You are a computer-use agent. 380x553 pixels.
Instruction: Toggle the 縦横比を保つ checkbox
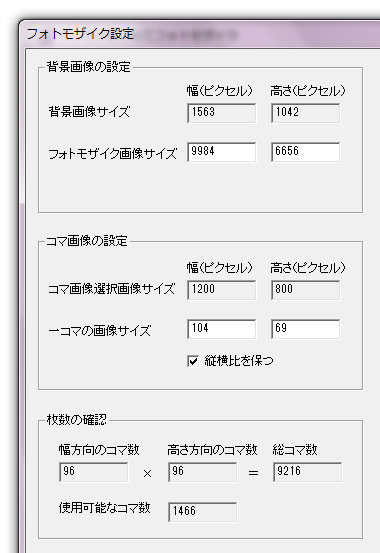(193, 361)
